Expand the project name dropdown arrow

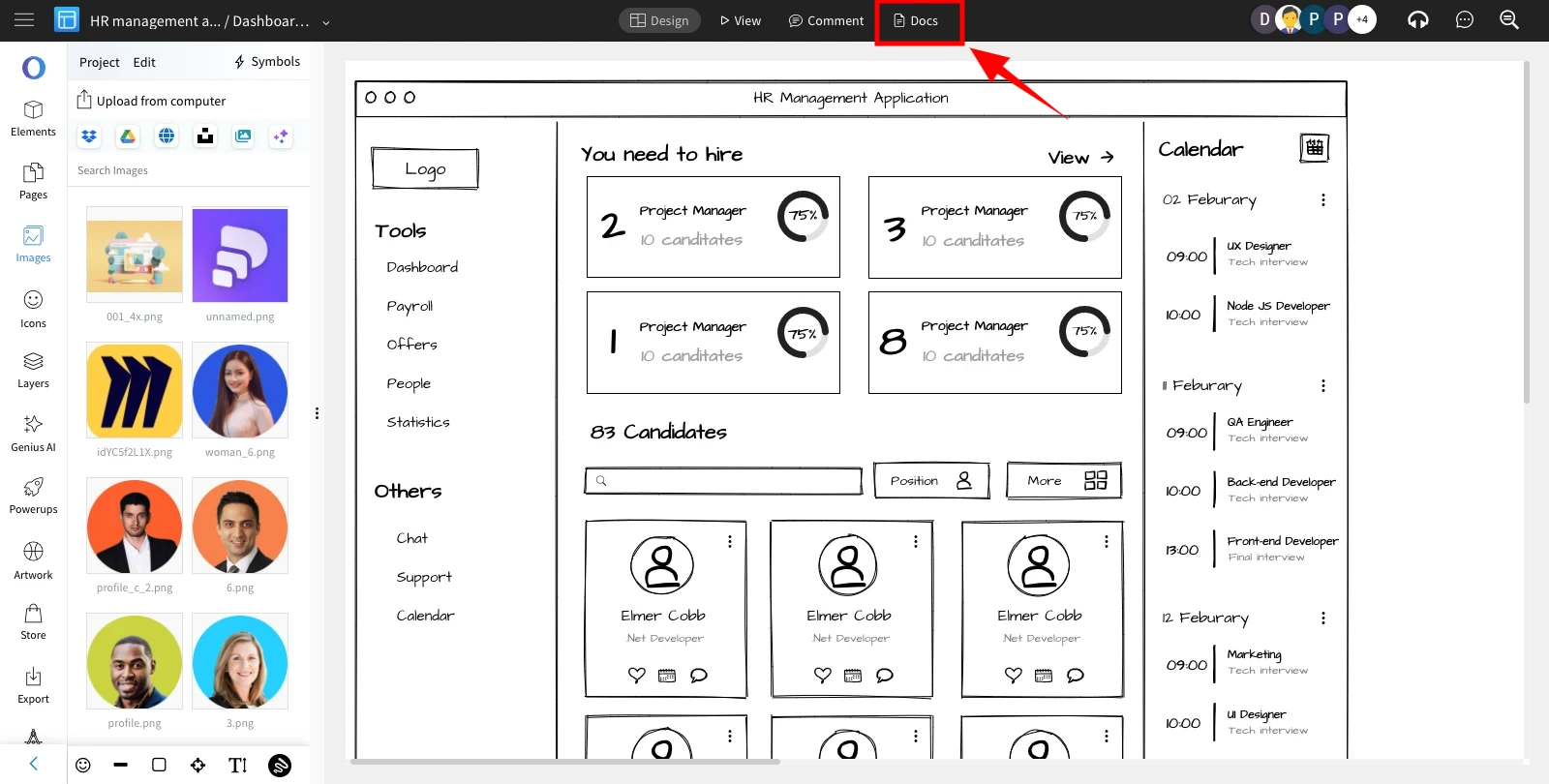pyautogui.click(x=326, y=22)
